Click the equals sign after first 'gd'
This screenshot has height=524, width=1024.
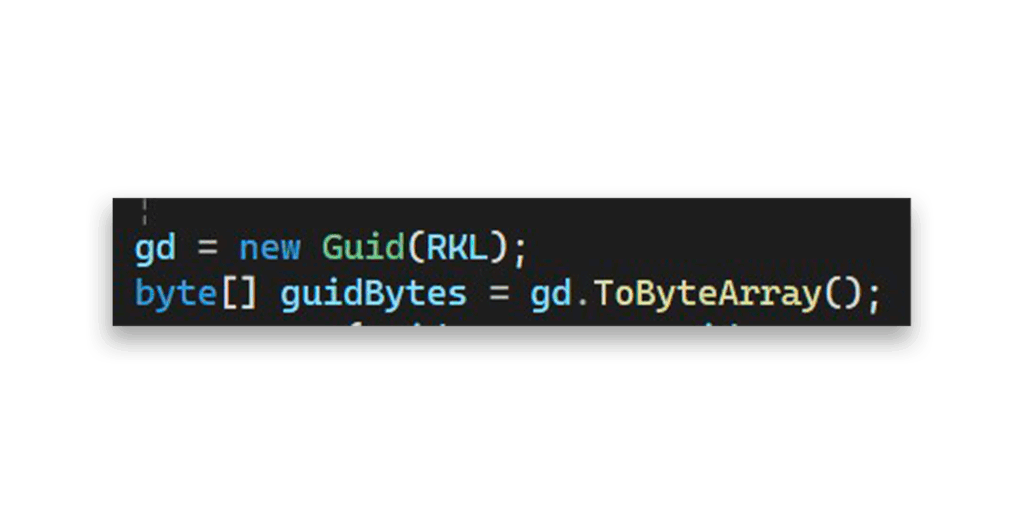[207, 248]
